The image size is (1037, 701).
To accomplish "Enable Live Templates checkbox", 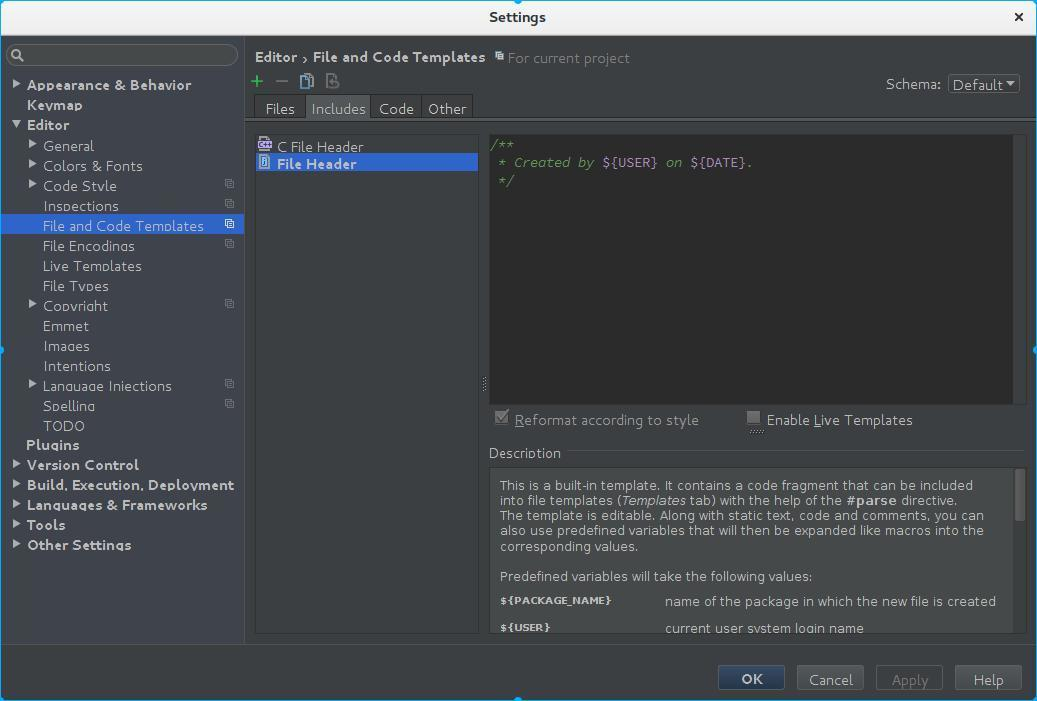I will pyautogui.click(x=753, y=418).
